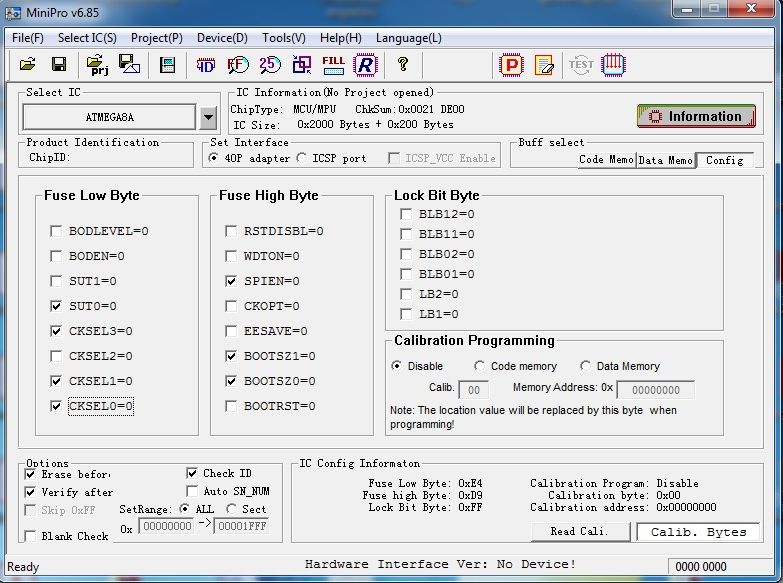Open the Help(H) menu

point(341,38)
